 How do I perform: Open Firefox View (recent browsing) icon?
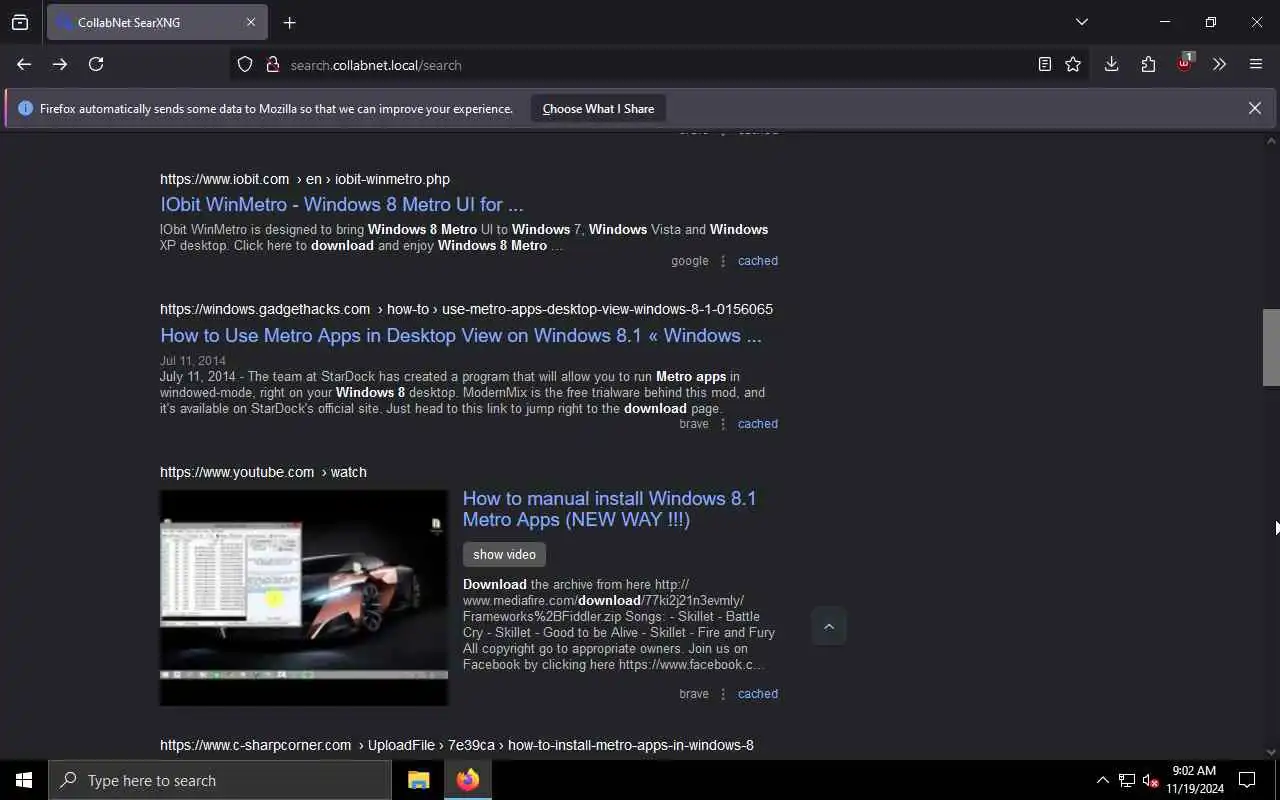(20, 22)
